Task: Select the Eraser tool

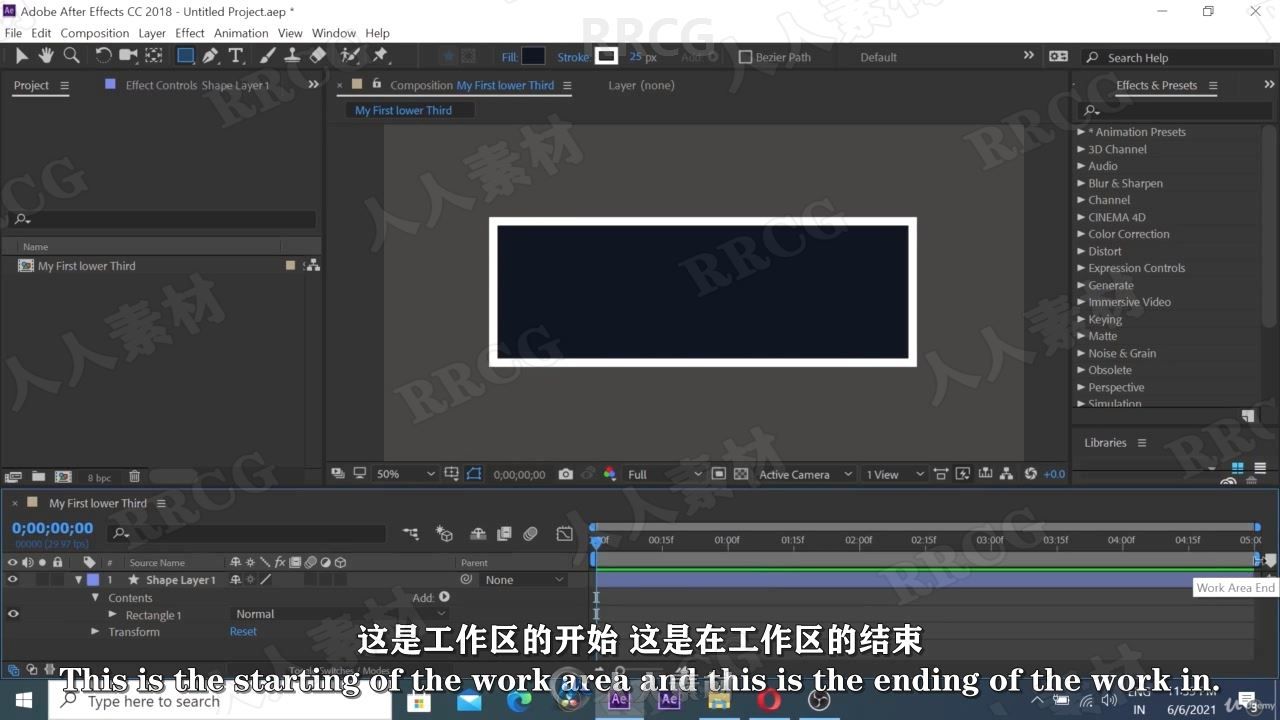Action: pos(318,56)
